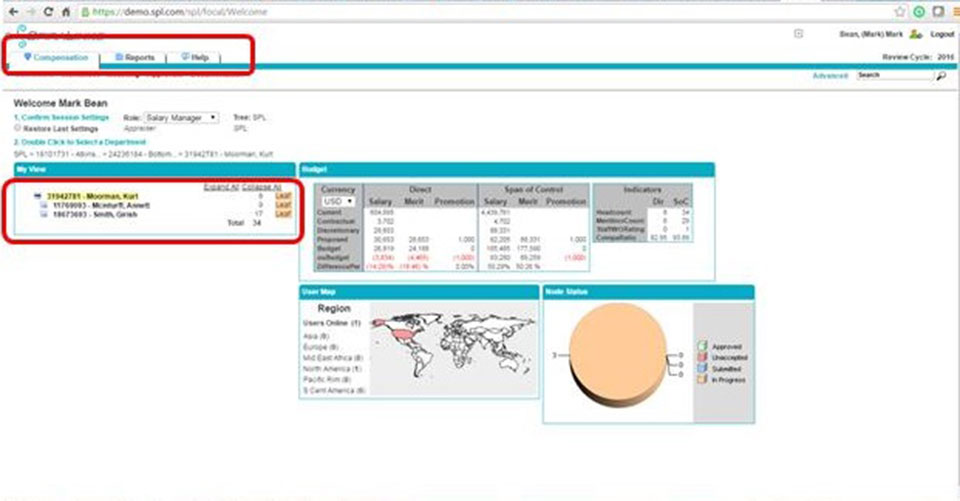
Task: Click the Bean, (Mark) Mark username text
Action: 871,34
